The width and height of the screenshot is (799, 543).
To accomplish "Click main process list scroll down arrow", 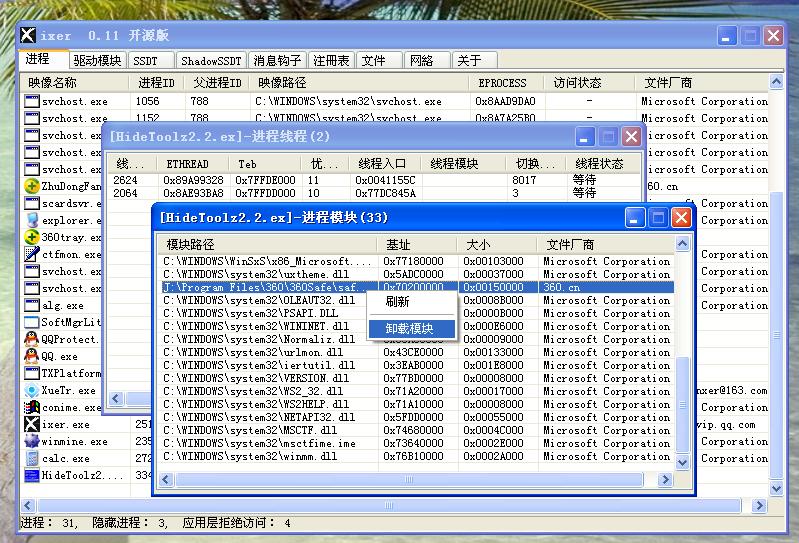I will coord(776,488).
